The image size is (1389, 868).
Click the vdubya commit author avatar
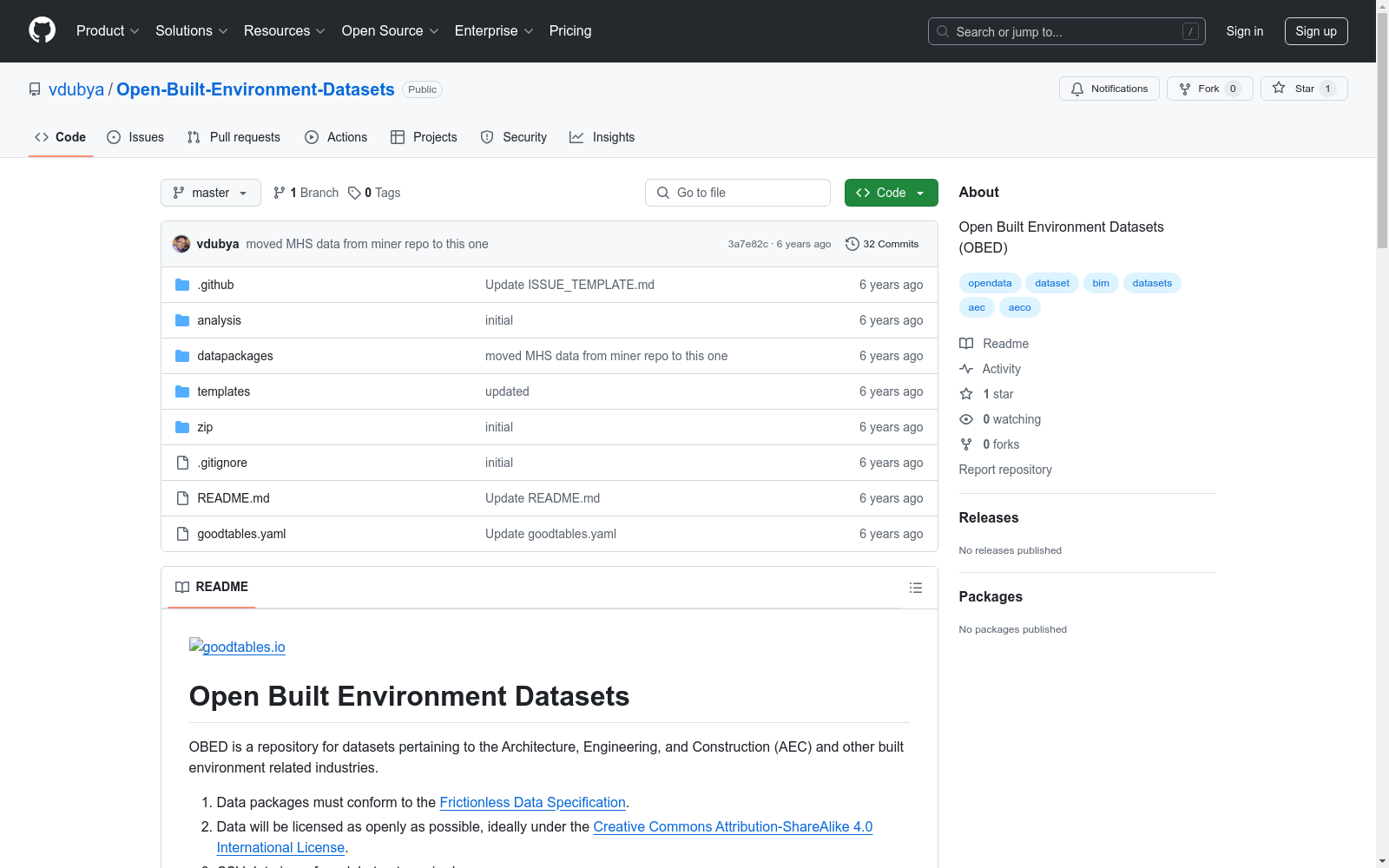181,244
